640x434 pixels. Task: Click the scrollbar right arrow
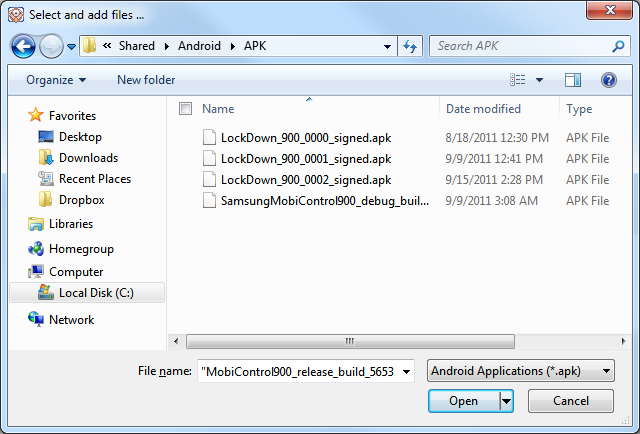point(623,341)
